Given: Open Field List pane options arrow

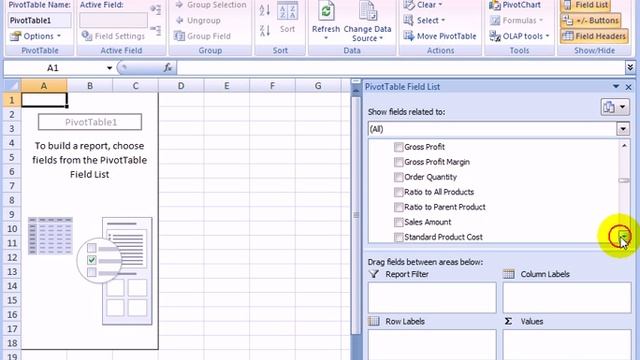Looking at the screenshot, I should [x=616, y=87].
